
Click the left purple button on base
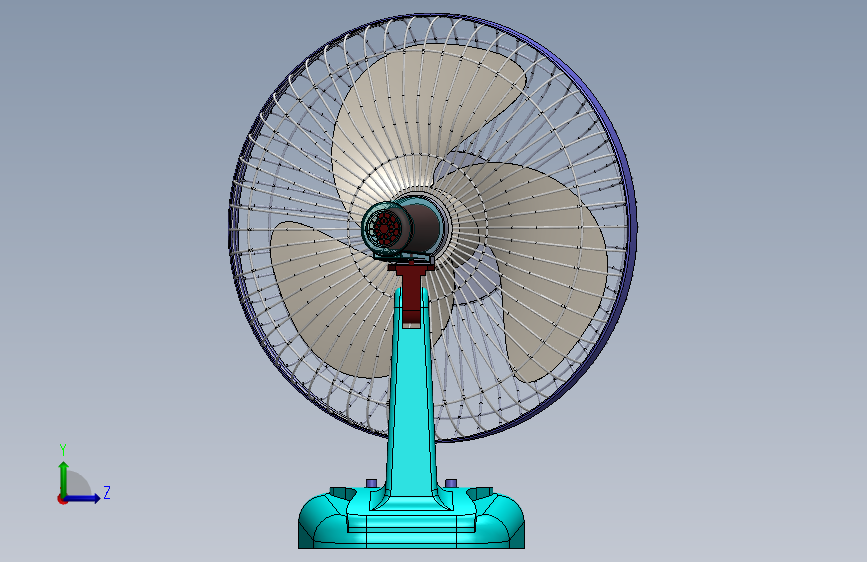372,483
